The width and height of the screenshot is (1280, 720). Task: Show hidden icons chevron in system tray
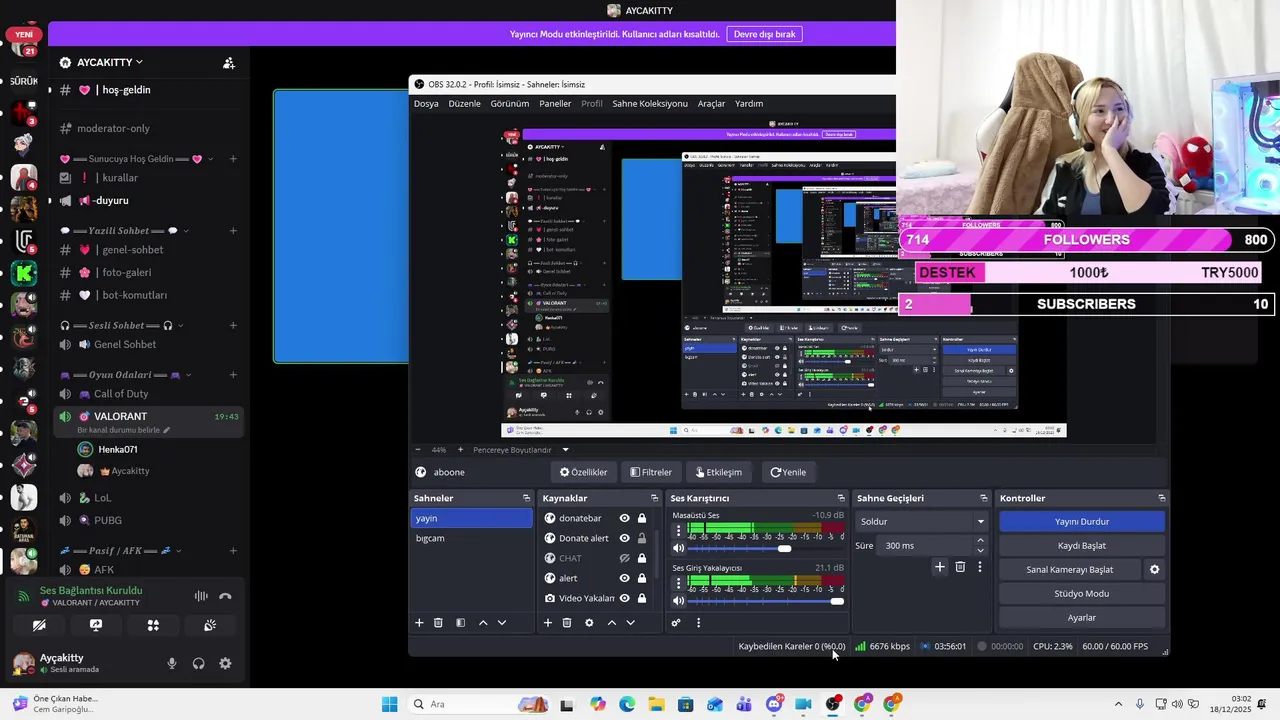[x=1118, y=704]
